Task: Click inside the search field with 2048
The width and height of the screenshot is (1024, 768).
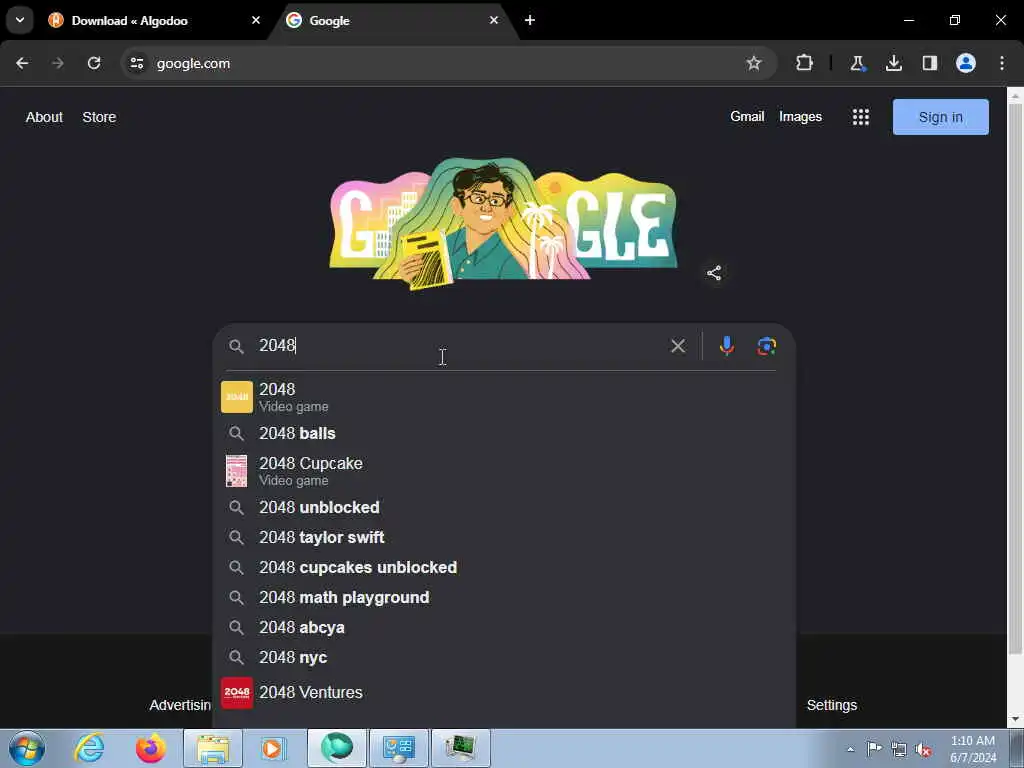Action: tap(457, 345)
